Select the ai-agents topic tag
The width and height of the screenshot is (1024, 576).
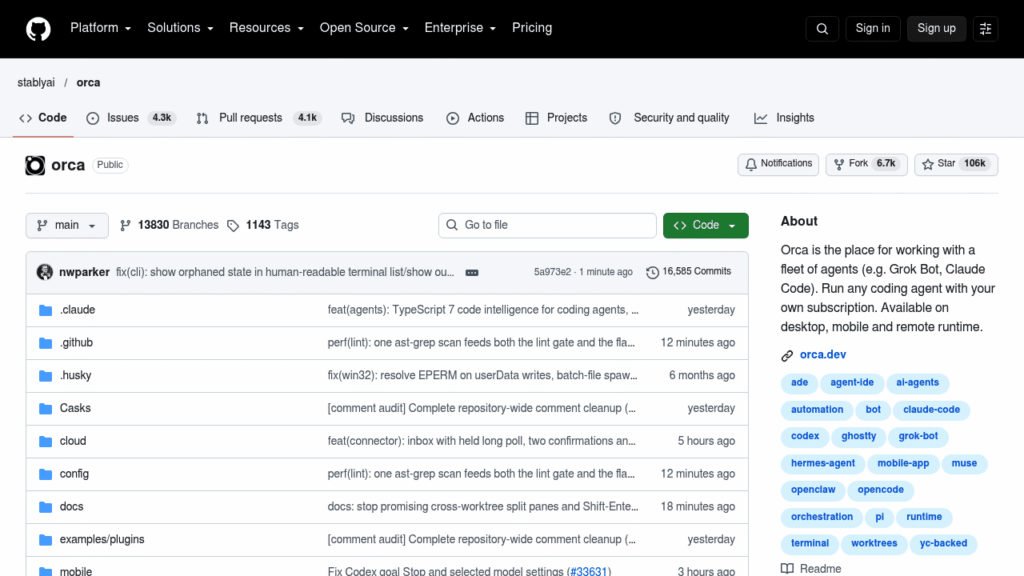click(917, 383)
